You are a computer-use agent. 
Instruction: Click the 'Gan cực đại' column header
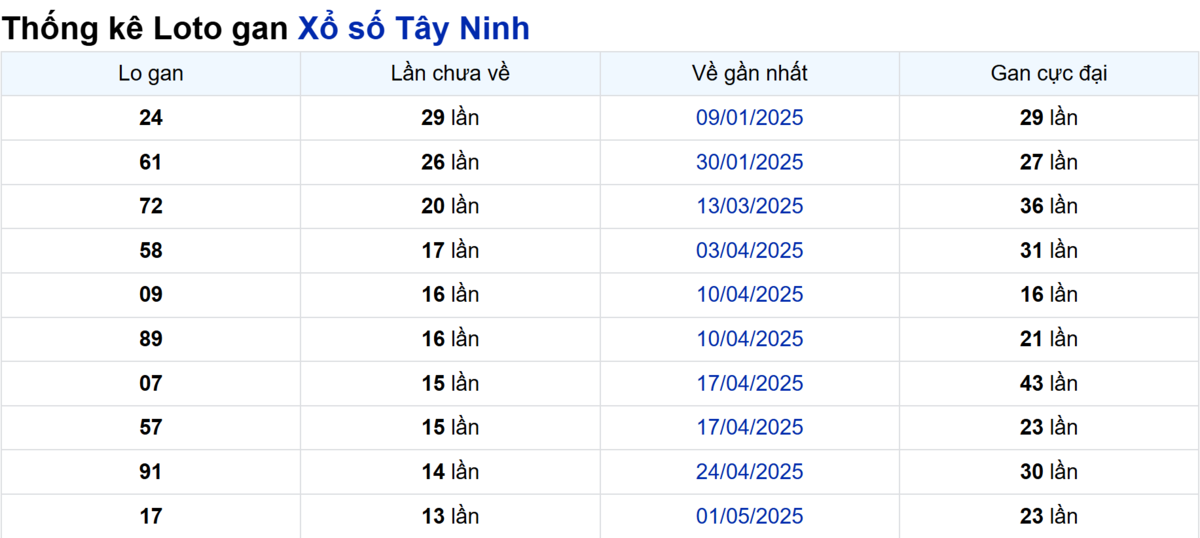tap(1049, 74)
